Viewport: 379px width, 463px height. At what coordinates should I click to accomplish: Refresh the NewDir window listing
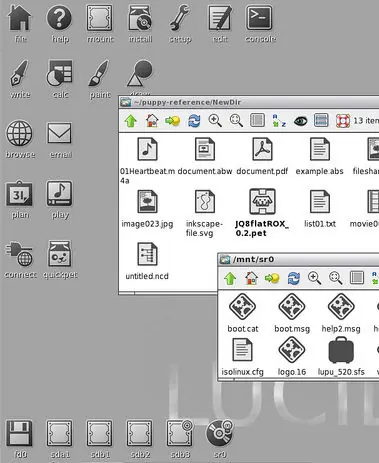coord(194,121)
